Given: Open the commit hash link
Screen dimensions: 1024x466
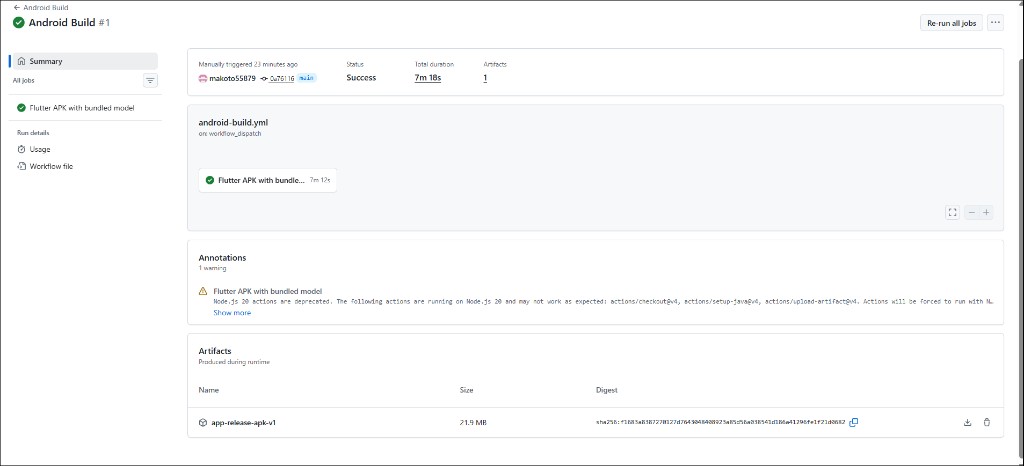Looking at the screenshot, I should click(281, 78).
